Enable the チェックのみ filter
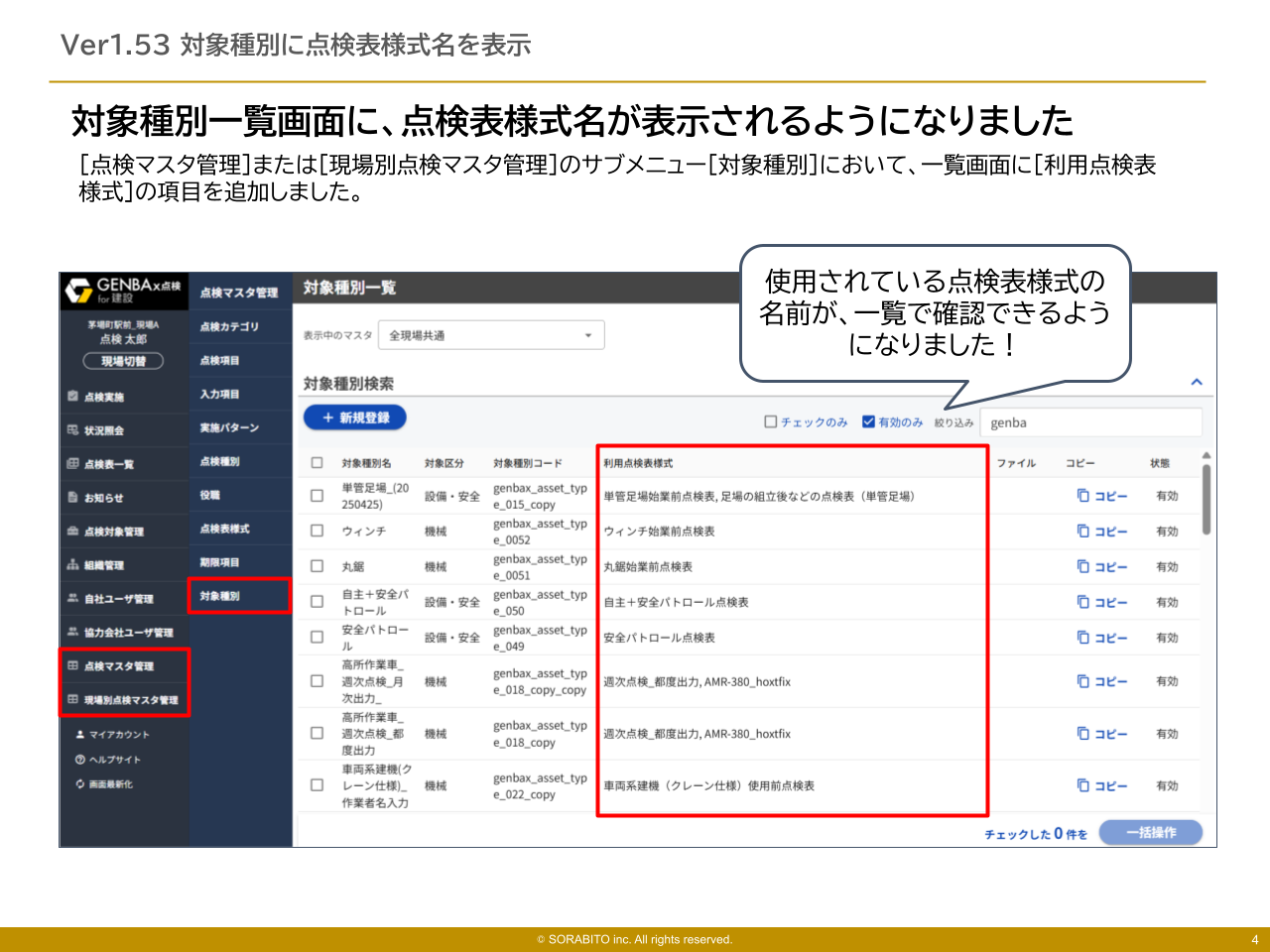The width and height of the screenshot is (1270, 952). click(769, 421)
